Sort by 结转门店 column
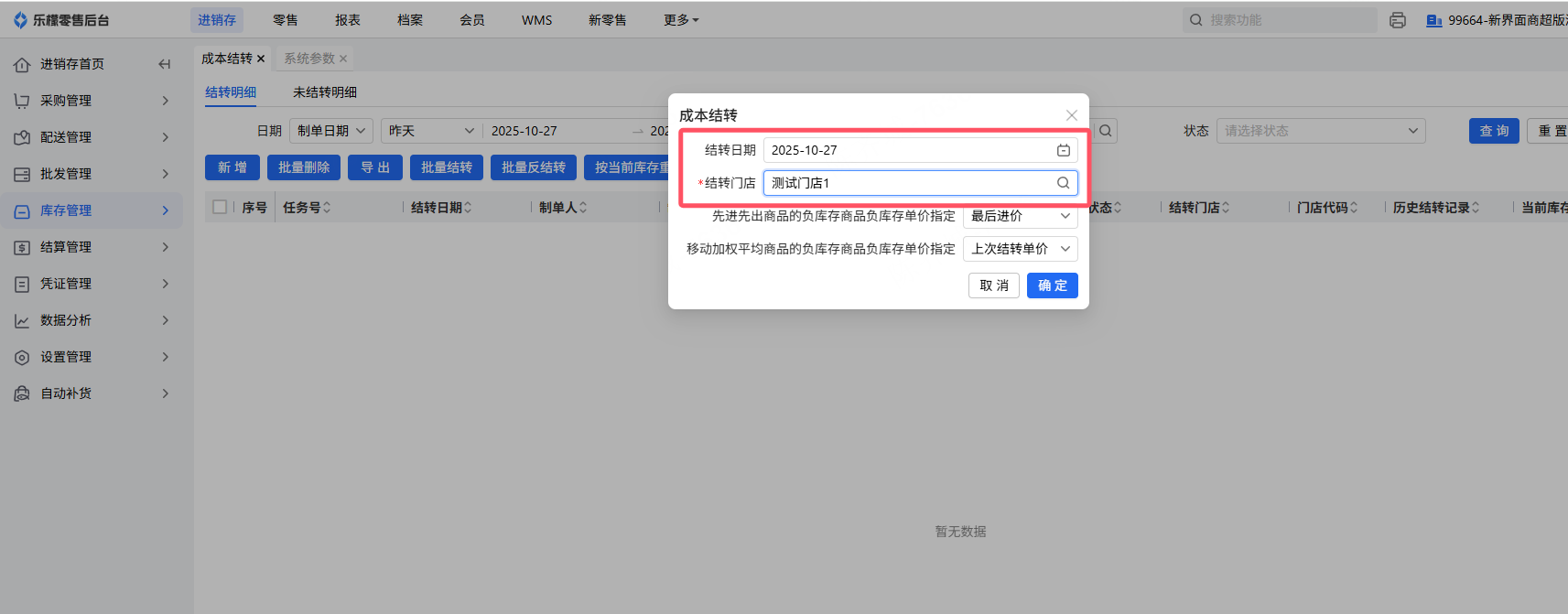 pos(1226,208)
